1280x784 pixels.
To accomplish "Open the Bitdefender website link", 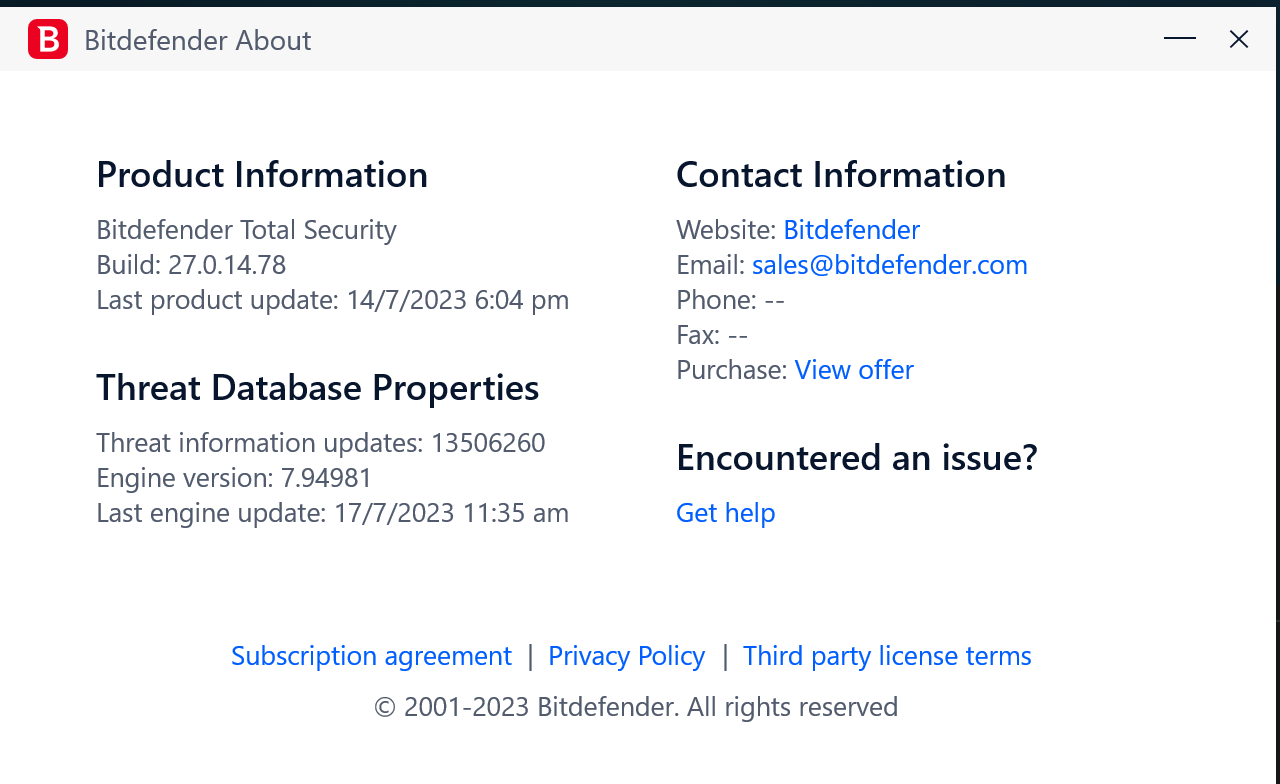I will 851,230.
